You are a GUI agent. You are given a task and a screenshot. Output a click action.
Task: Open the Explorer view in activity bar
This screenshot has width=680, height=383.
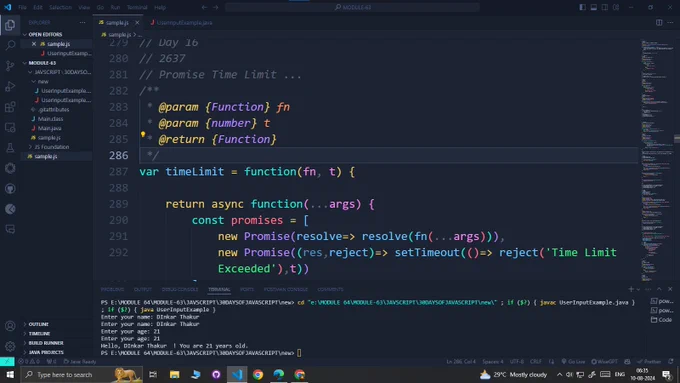(x=10, y=25)
